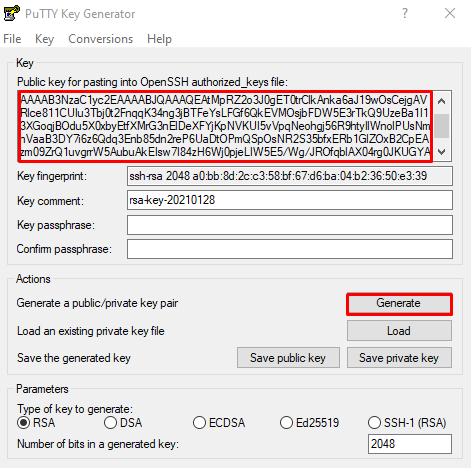The width and height of the screenshot is (471, 468).
Task: Click the public key scrollbar thumb
Action: pyautogui.click(x=442, y=126)
